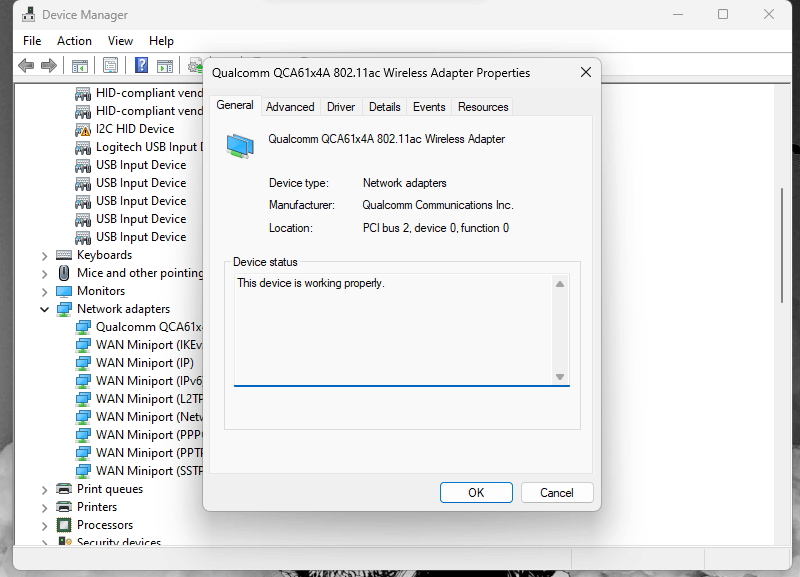Select the WAN Miniport (Netw entry
Image resolution: width=800 pixels, height=577 pixels.
(149, 417)
